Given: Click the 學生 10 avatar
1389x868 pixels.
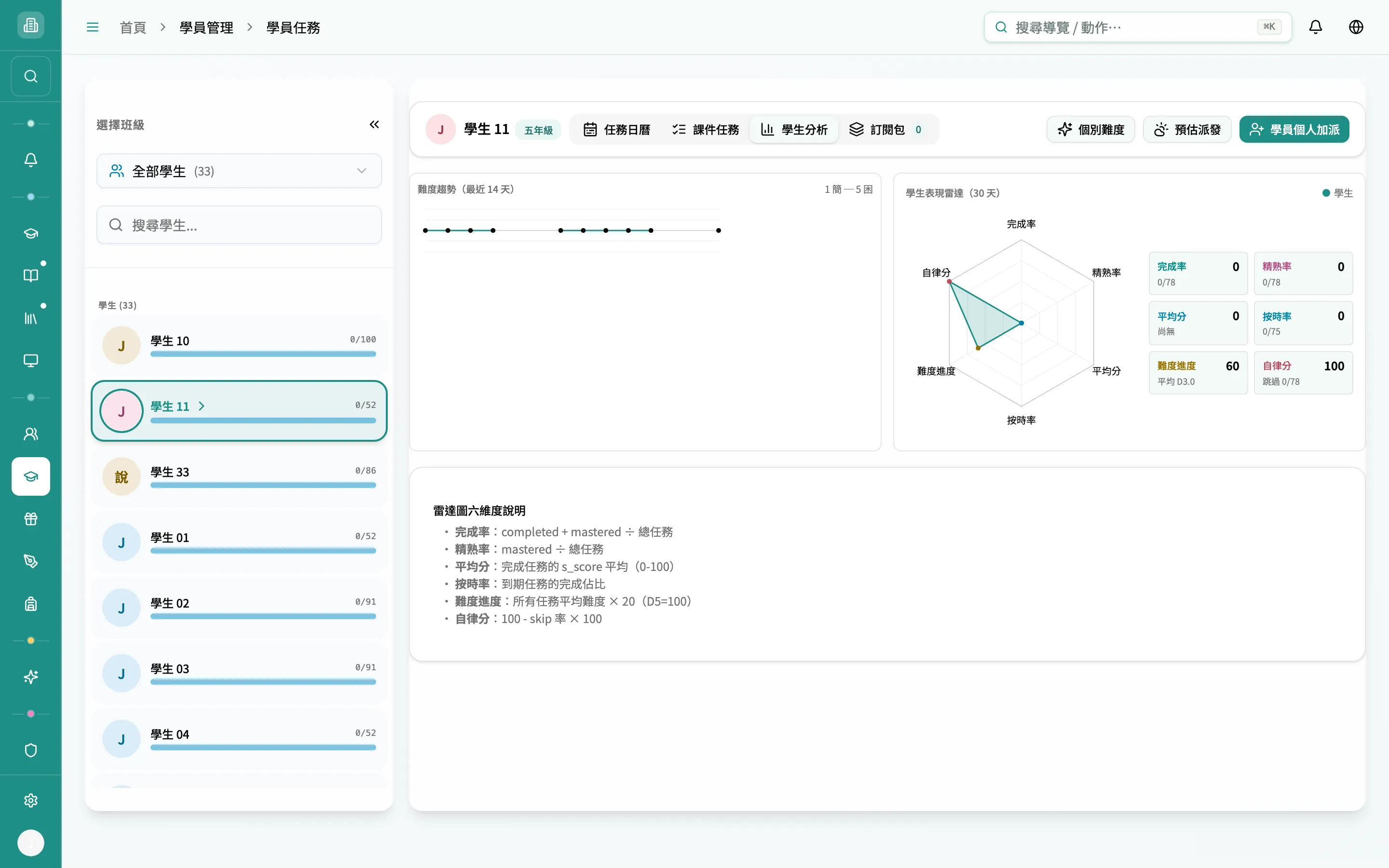Looking at the screenshot, I should (x=121, y=346).
